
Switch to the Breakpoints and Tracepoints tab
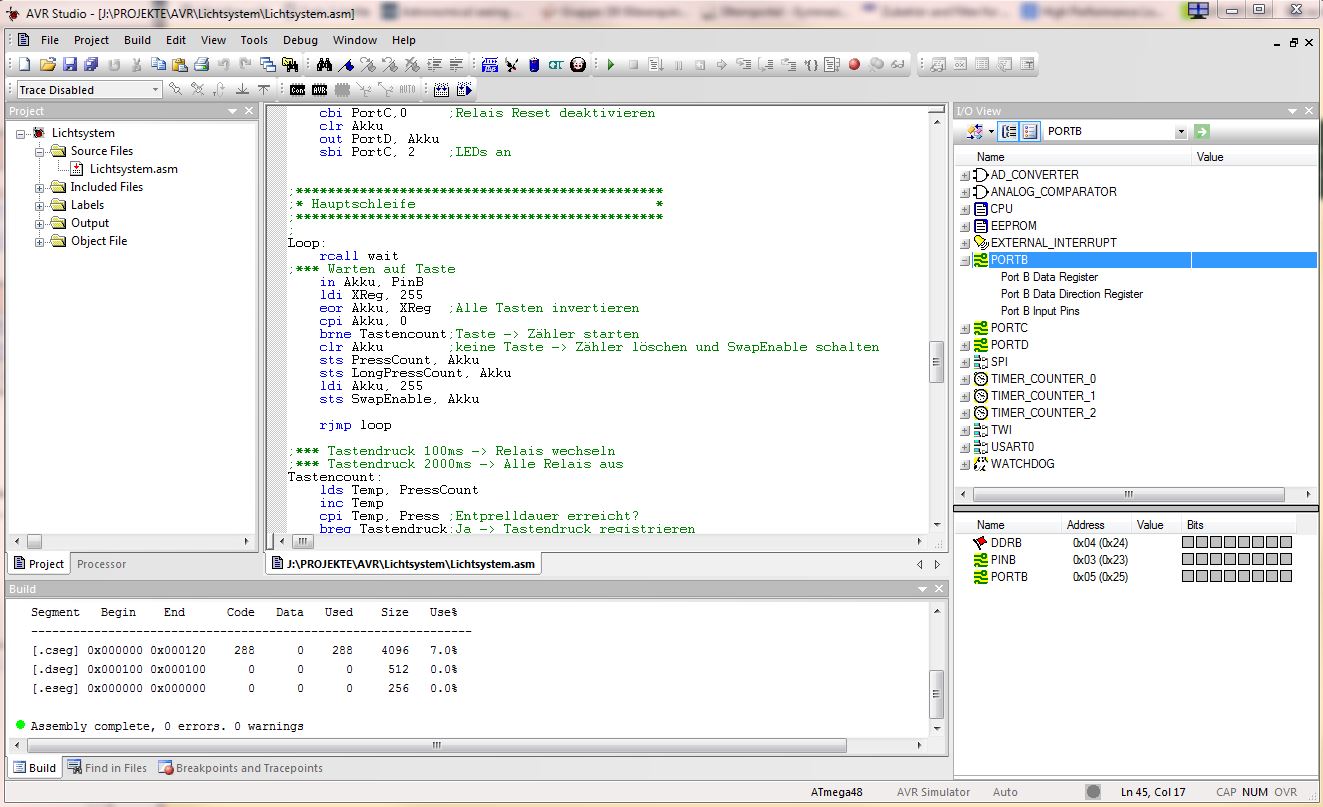point(240,768)
